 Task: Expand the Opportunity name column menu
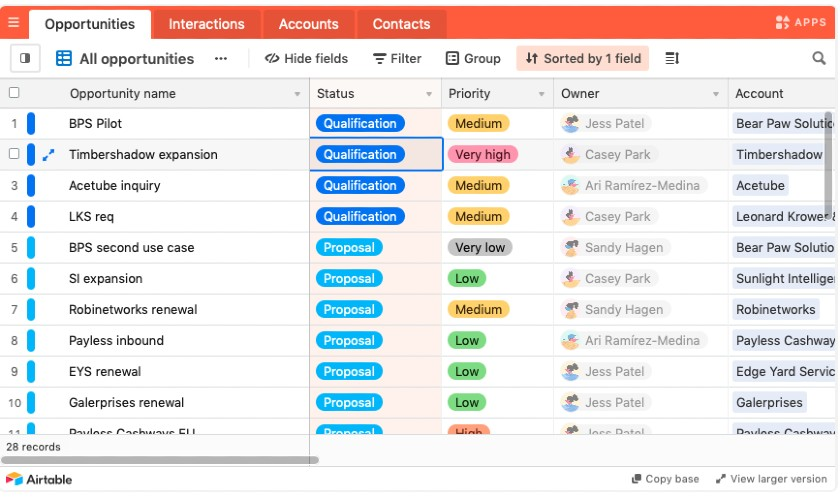click(x=297, y=94)
